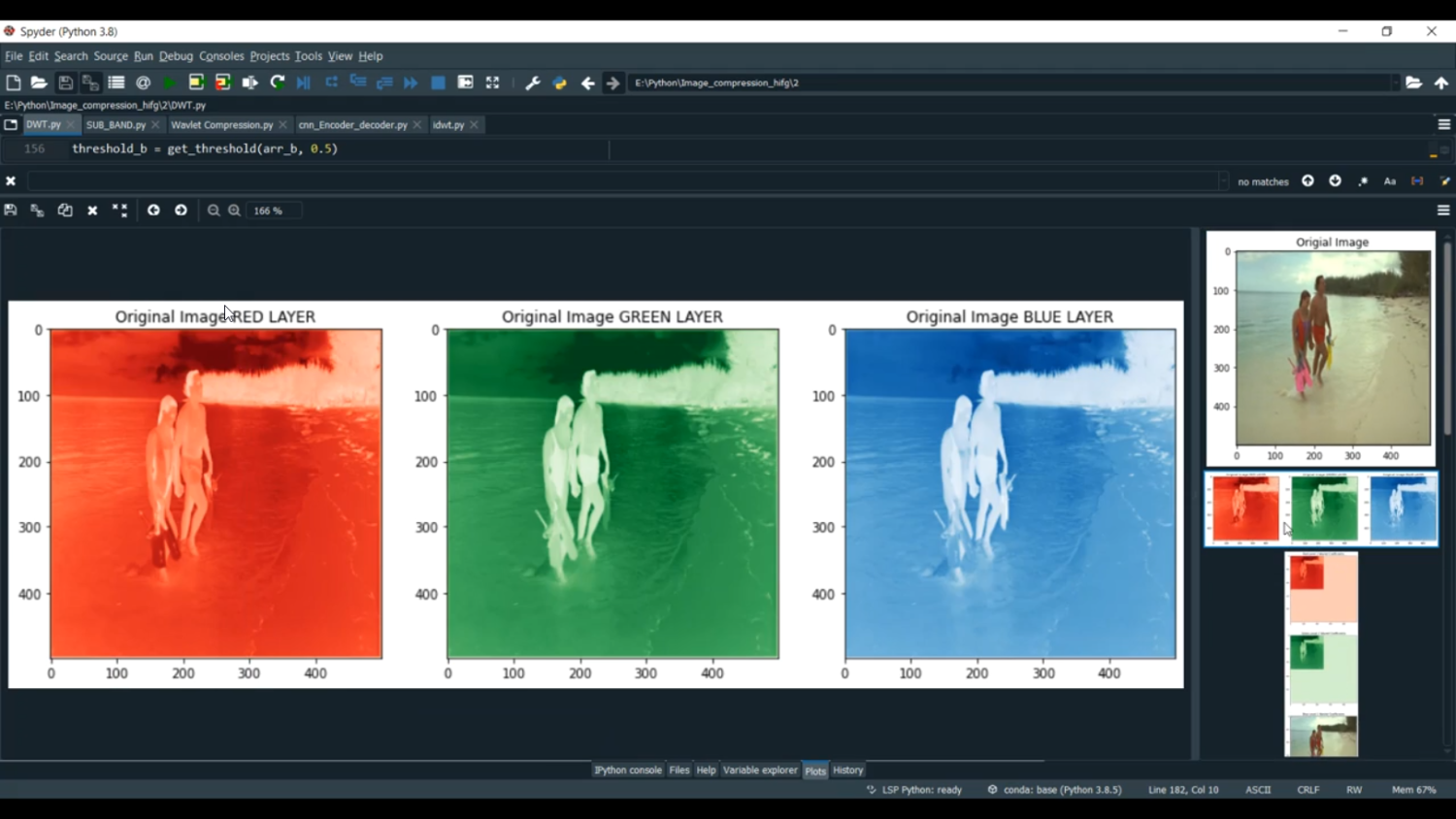Image resolution: width=1456 pixels, height=819 pixels.
Task: Open the editor pane options hamburger menu
Action: tap(1443, 125)
